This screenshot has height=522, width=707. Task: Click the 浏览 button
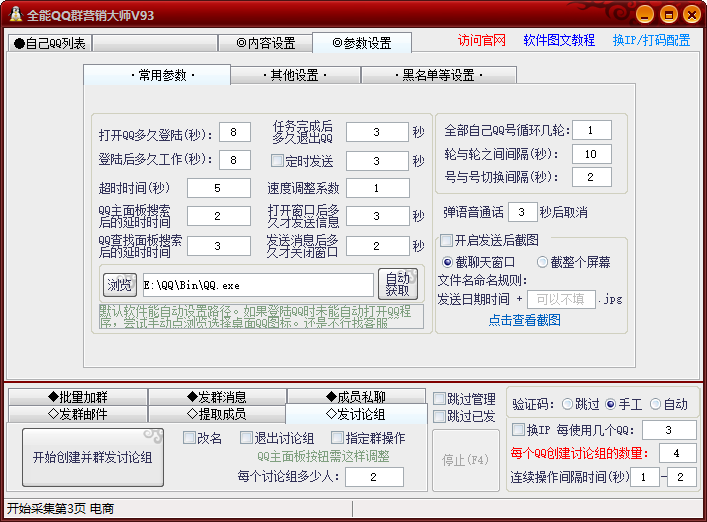pyautogui.click(x=119, y=285)
